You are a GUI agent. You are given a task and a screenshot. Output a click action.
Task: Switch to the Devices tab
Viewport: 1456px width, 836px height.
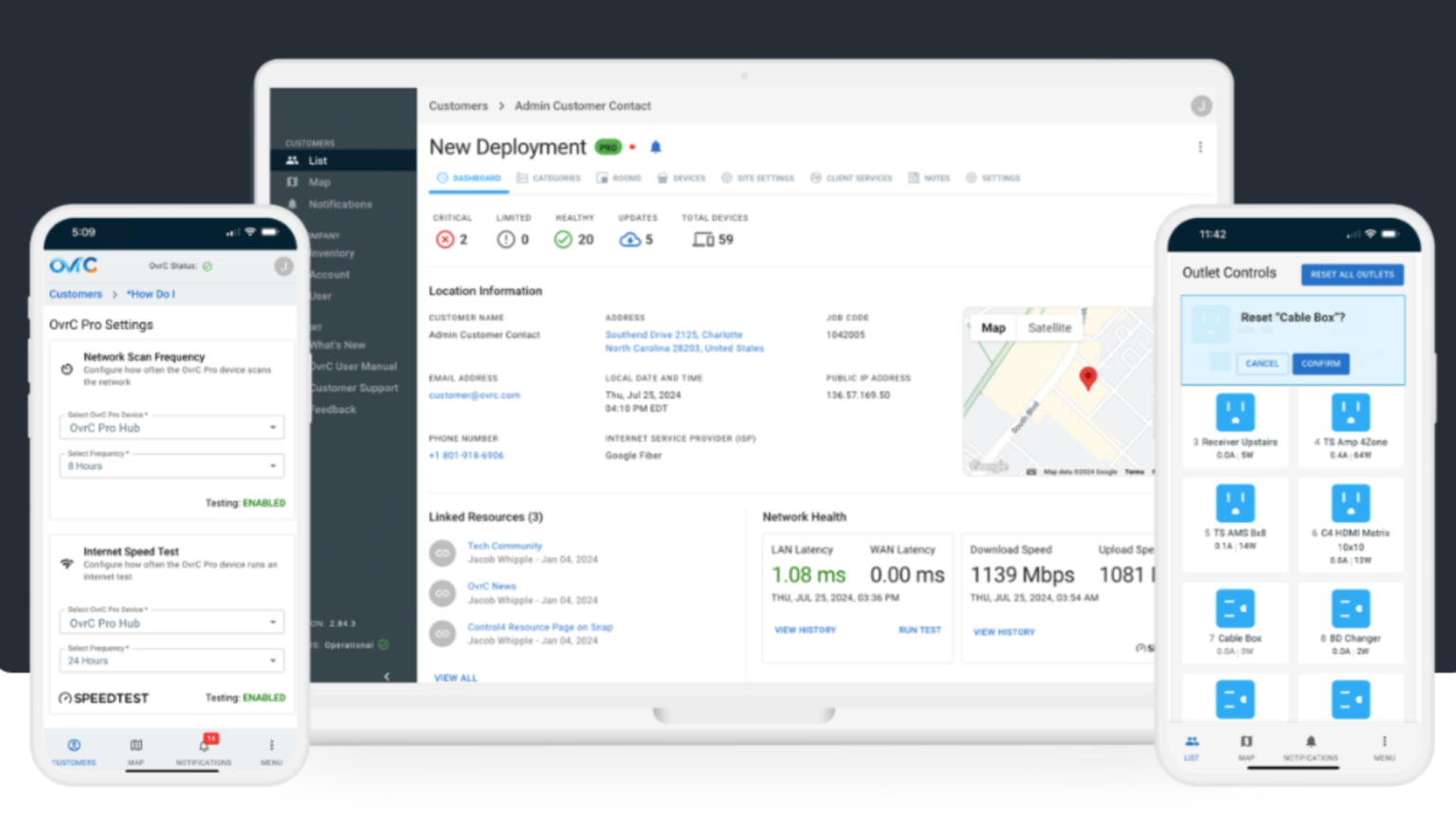[682, 178]
